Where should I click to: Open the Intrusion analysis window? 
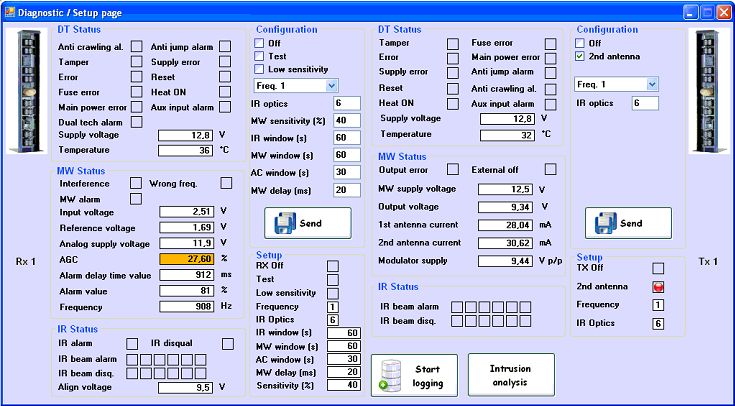tap(510, 374)
